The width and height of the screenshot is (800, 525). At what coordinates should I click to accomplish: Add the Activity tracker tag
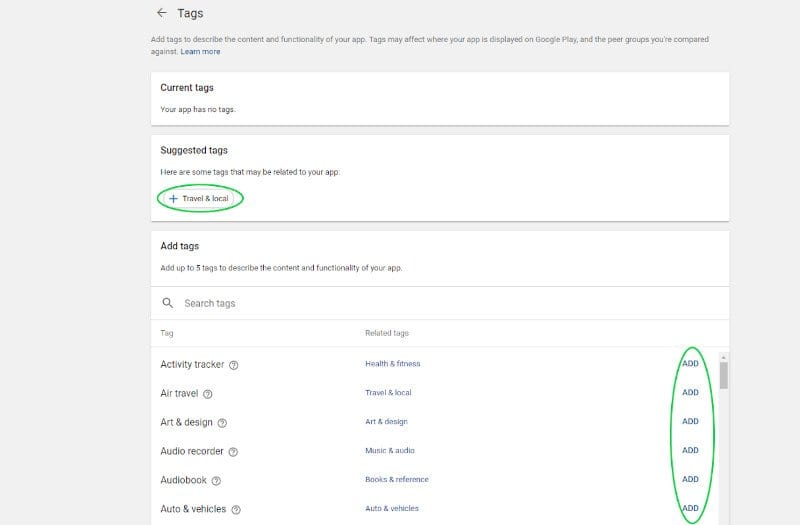pyautogui.click(x=690, y=364)
